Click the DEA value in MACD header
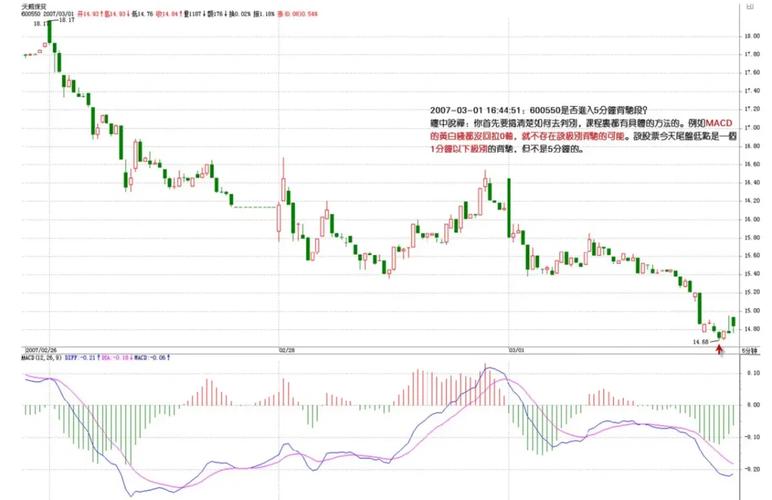The width and height of the screenshot is (772, 500). tap(113, 357)
